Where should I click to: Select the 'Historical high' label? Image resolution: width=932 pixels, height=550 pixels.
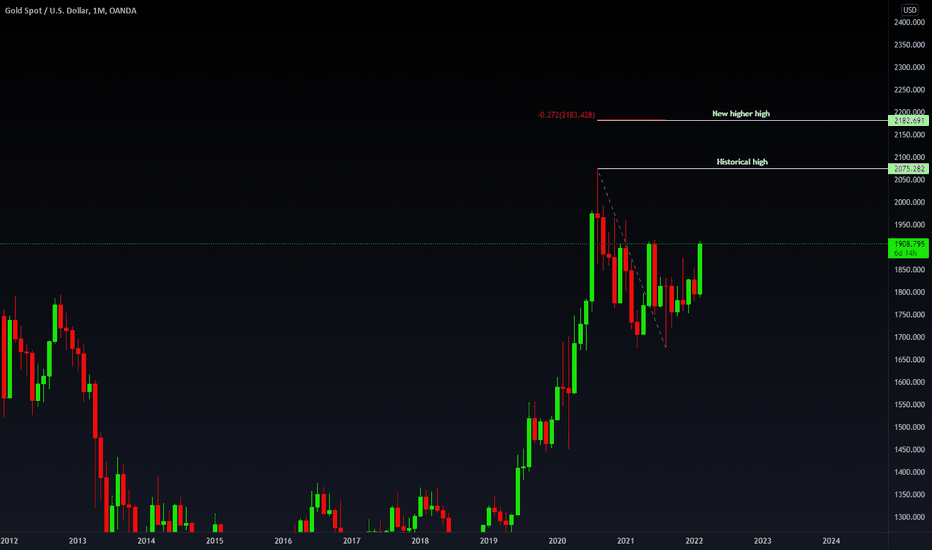[742, 162]
